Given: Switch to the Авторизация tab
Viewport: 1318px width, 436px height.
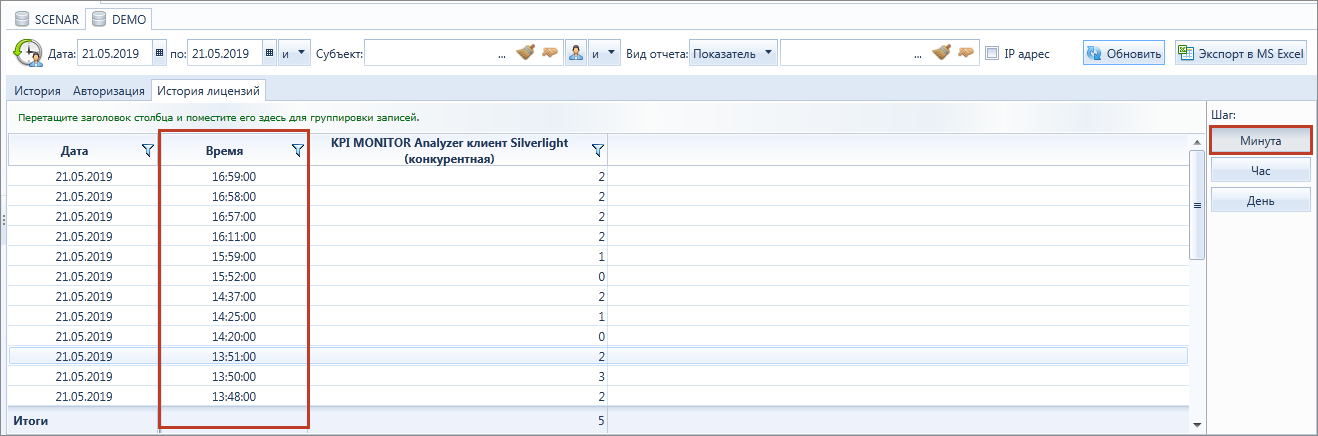Looking at the screenshot, I should tap(109, 91).
